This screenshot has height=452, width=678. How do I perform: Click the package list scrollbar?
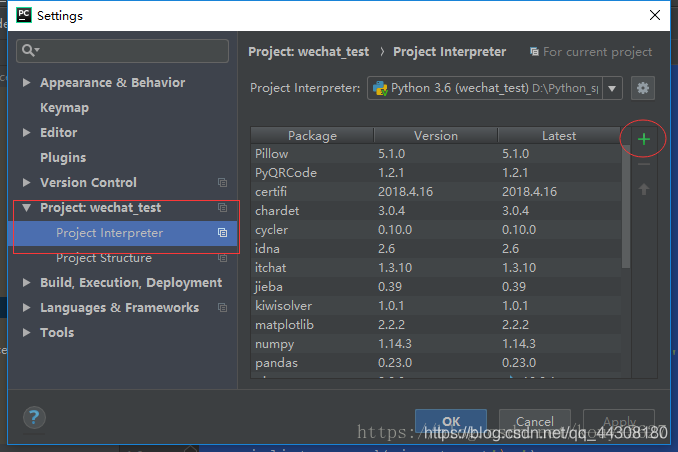tap(626, 206)
